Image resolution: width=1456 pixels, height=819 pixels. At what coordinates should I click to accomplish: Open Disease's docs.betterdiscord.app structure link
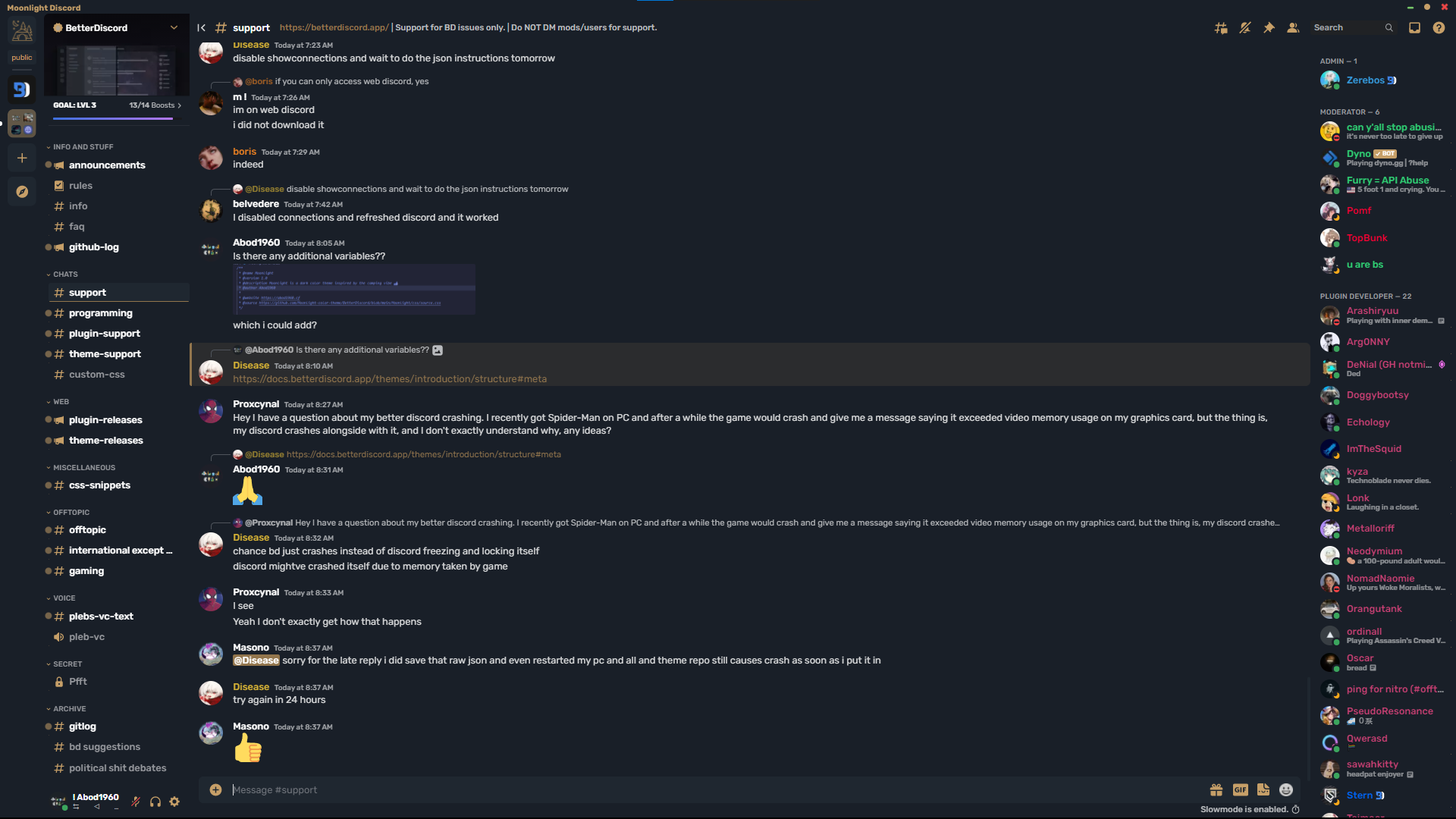[389, 379]
